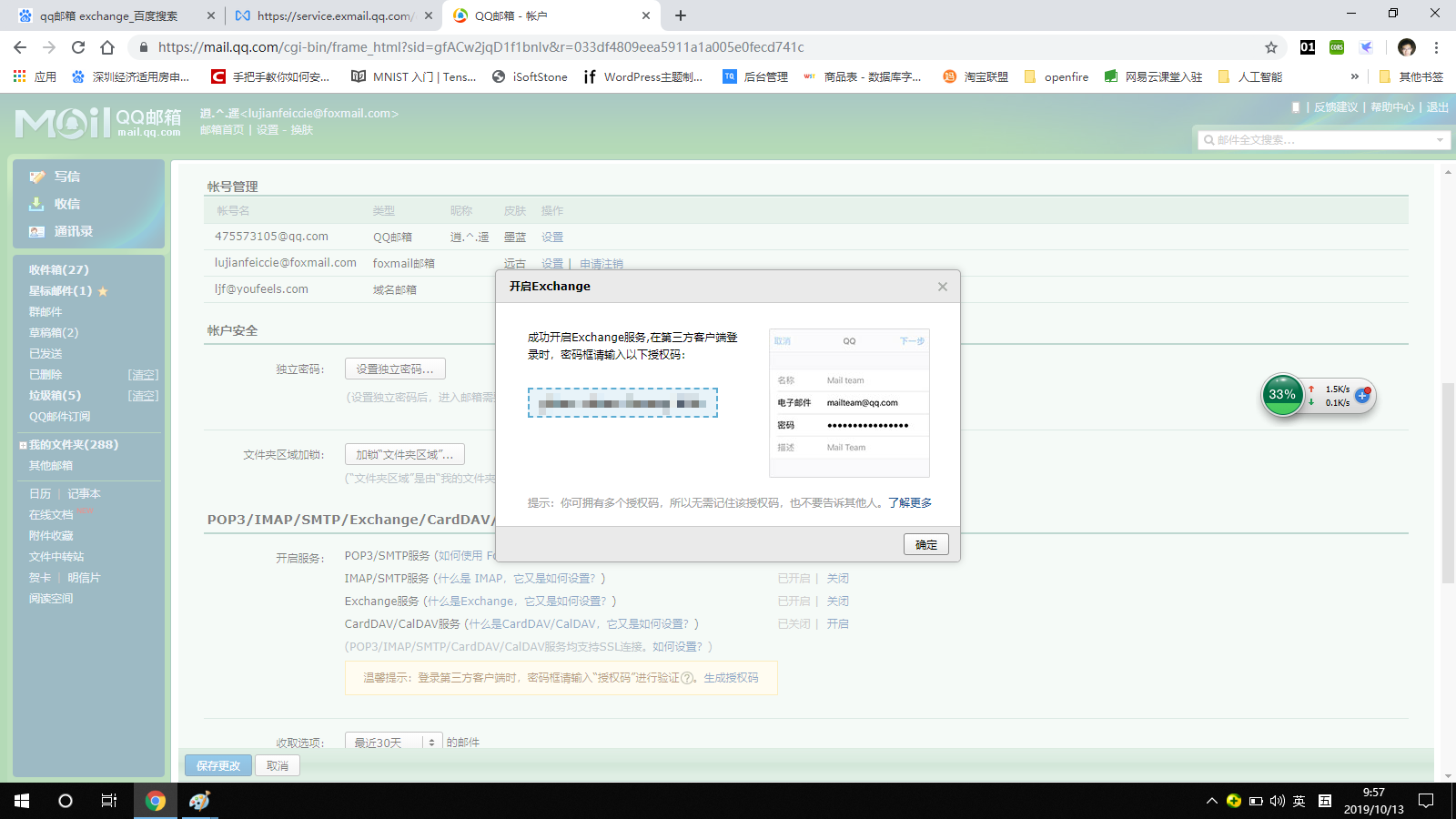The width and height of the screenshot is (1456, 819).
Task: Click the 33% download progress ball
Action: [x=1282, y=395]
